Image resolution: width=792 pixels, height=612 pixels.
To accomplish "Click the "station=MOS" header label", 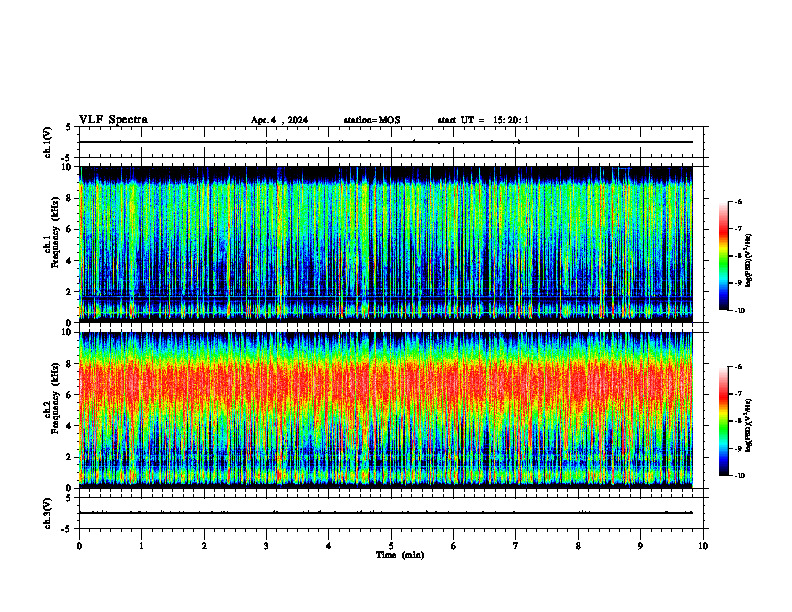I will click(x=372, y=120).
